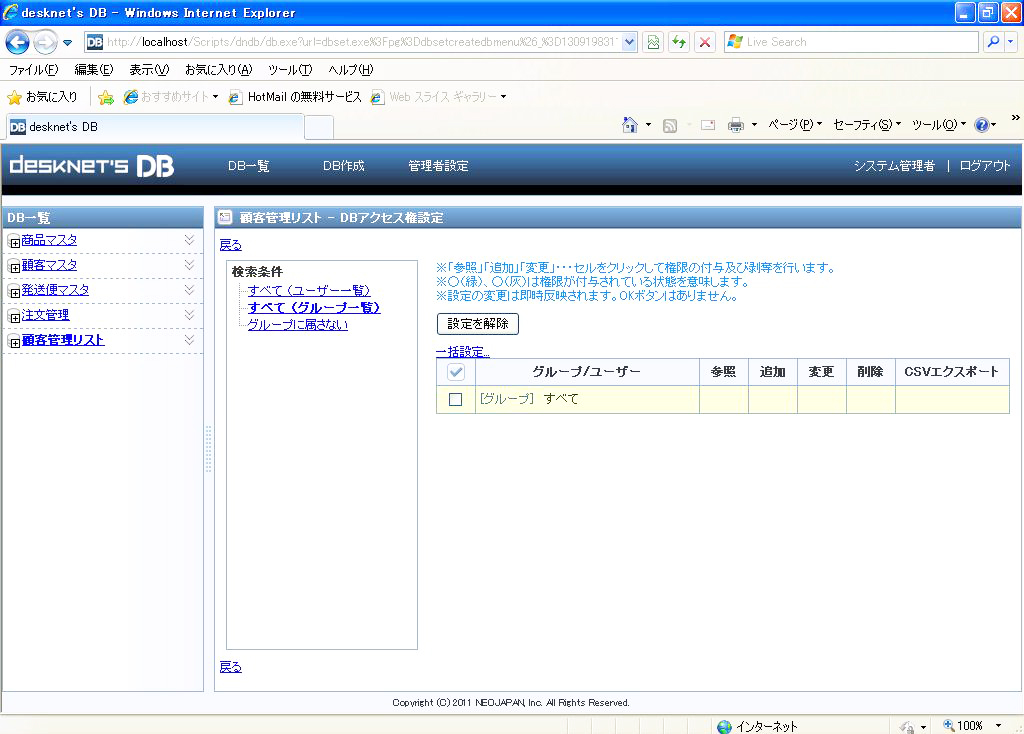
Task: Click the desknet's DB logo
Action: tap(92, 166)
